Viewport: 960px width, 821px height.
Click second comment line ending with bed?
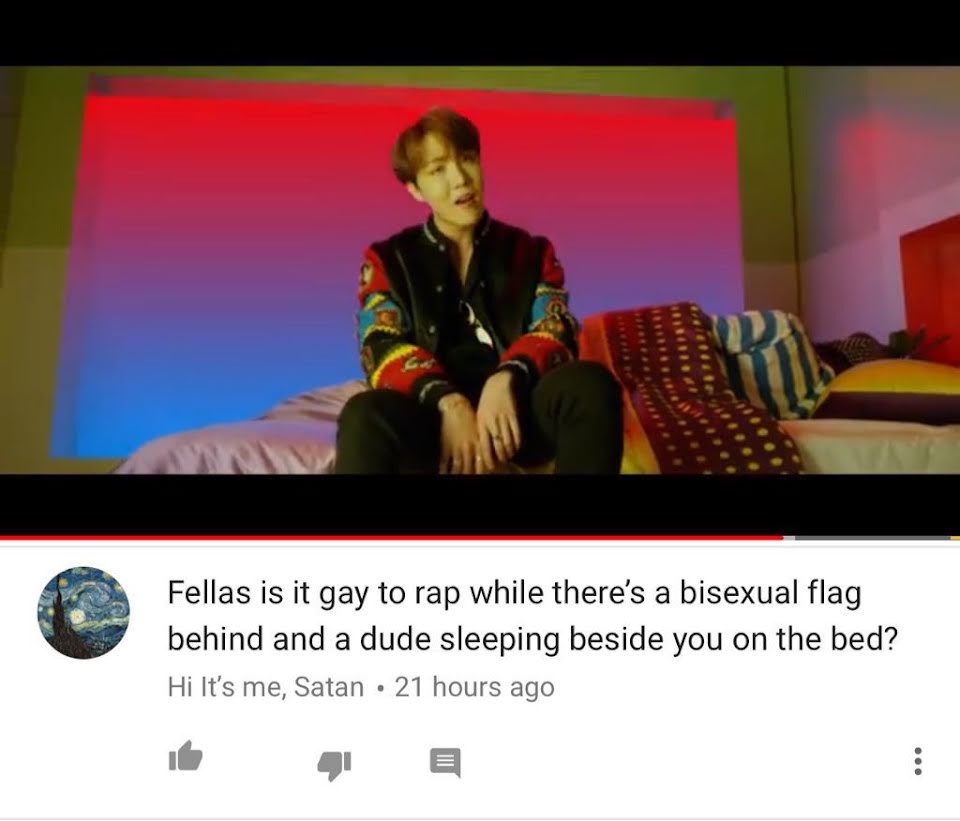tap(532, 639)
